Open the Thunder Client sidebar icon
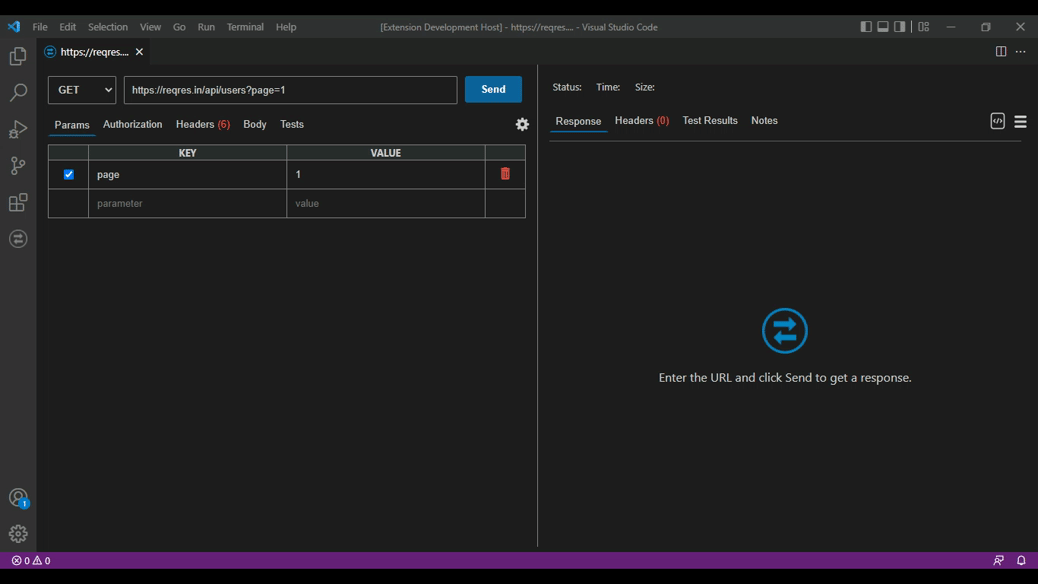The image size is (1038, 584). [x=18, y=239]
